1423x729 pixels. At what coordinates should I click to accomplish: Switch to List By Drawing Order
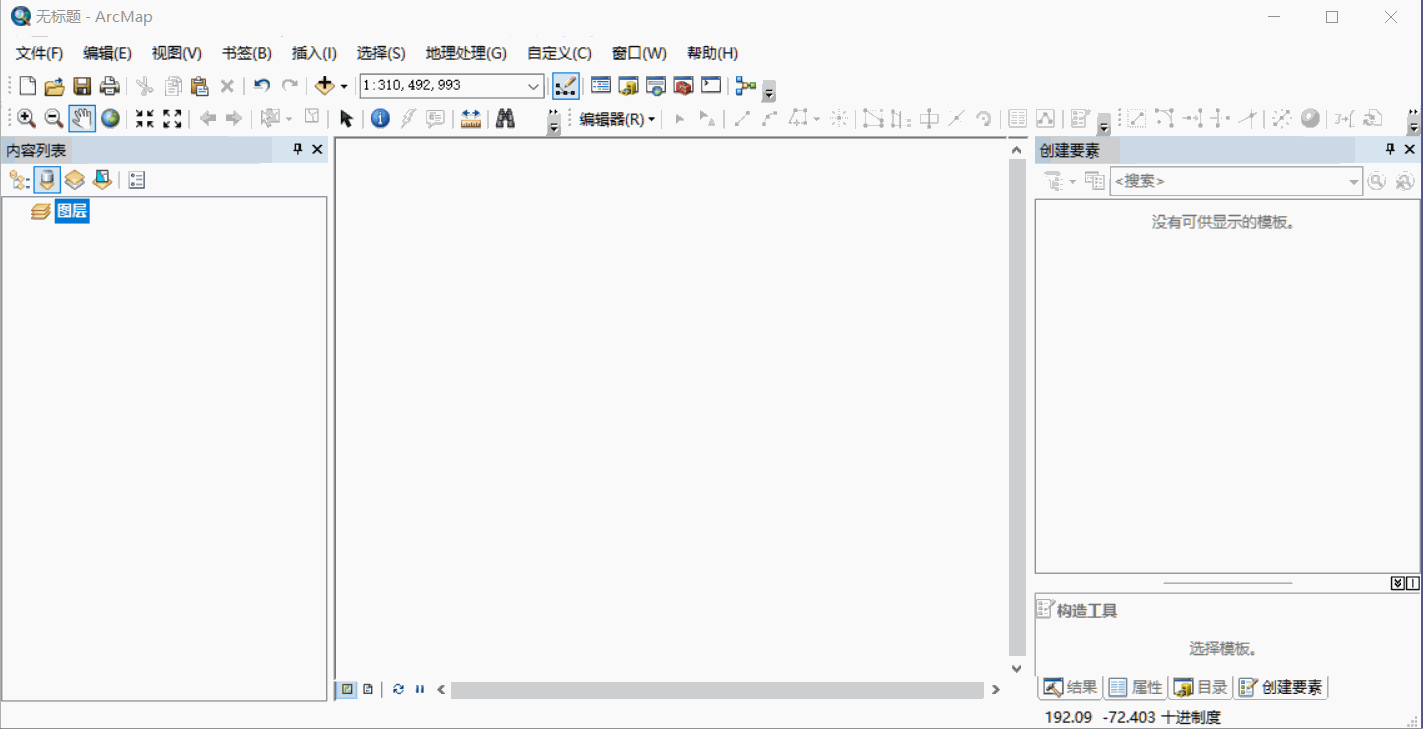(20, 180)
